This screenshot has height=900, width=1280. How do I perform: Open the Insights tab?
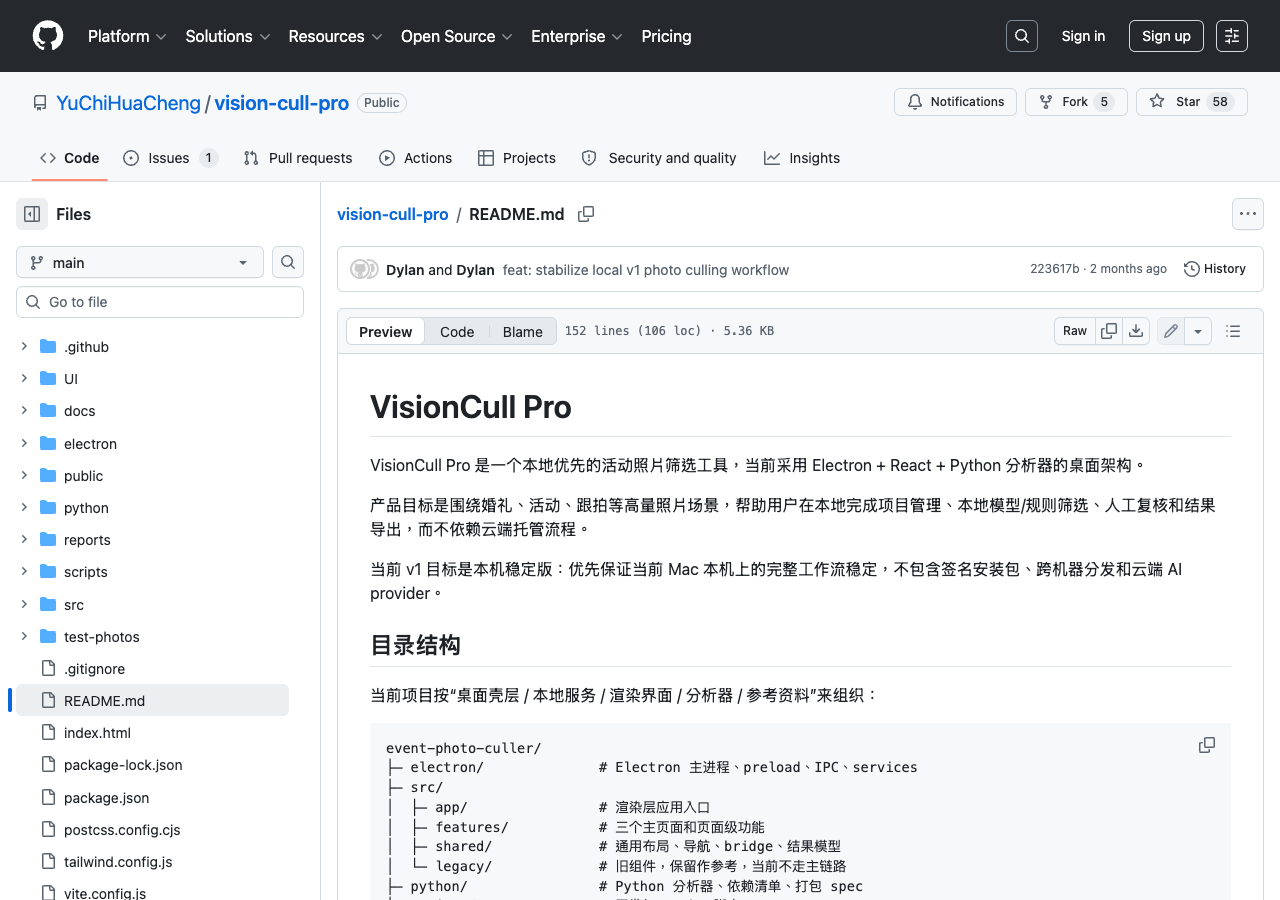pos(802,158)
